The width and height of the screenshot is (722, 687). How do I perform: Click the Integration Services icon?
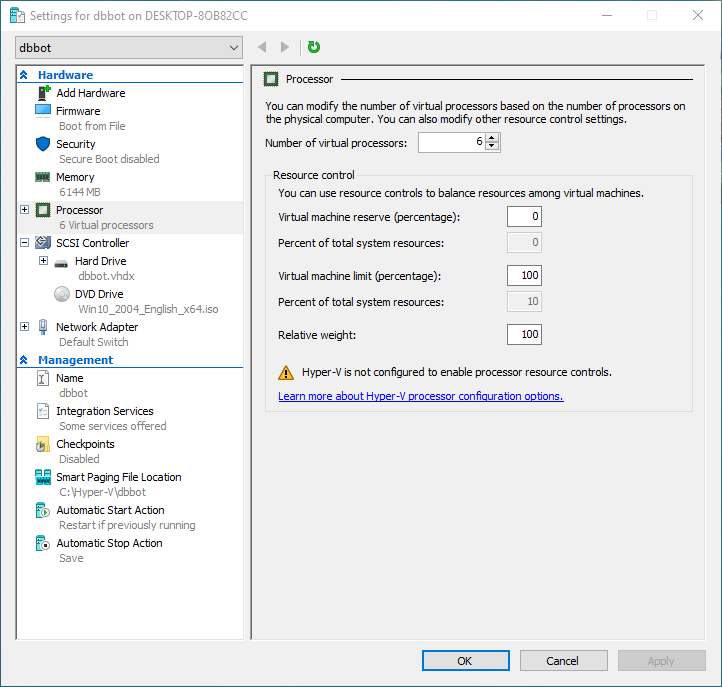43,411
